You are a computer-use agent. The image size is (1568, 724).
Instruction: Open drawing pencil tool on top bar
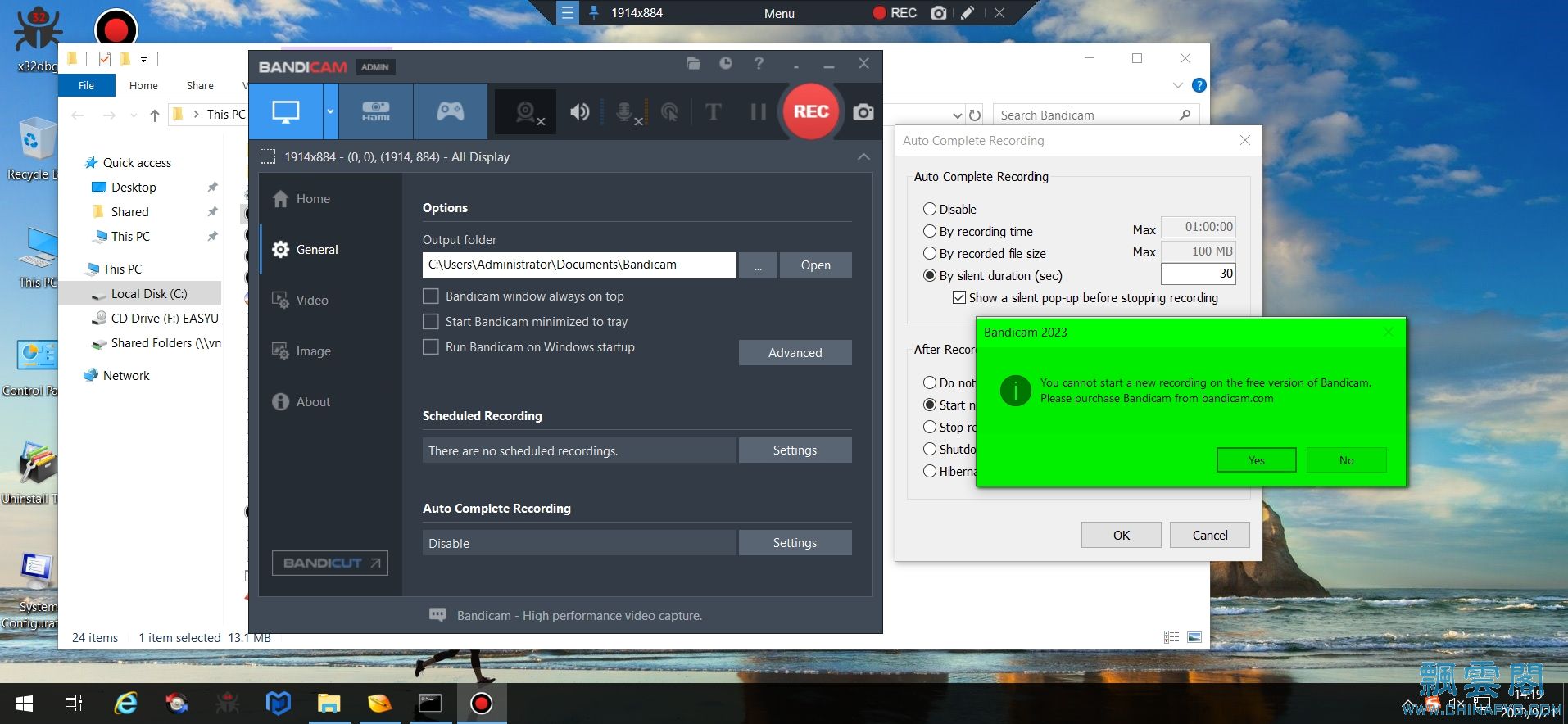pyautogui.click(x=968, y=13)
